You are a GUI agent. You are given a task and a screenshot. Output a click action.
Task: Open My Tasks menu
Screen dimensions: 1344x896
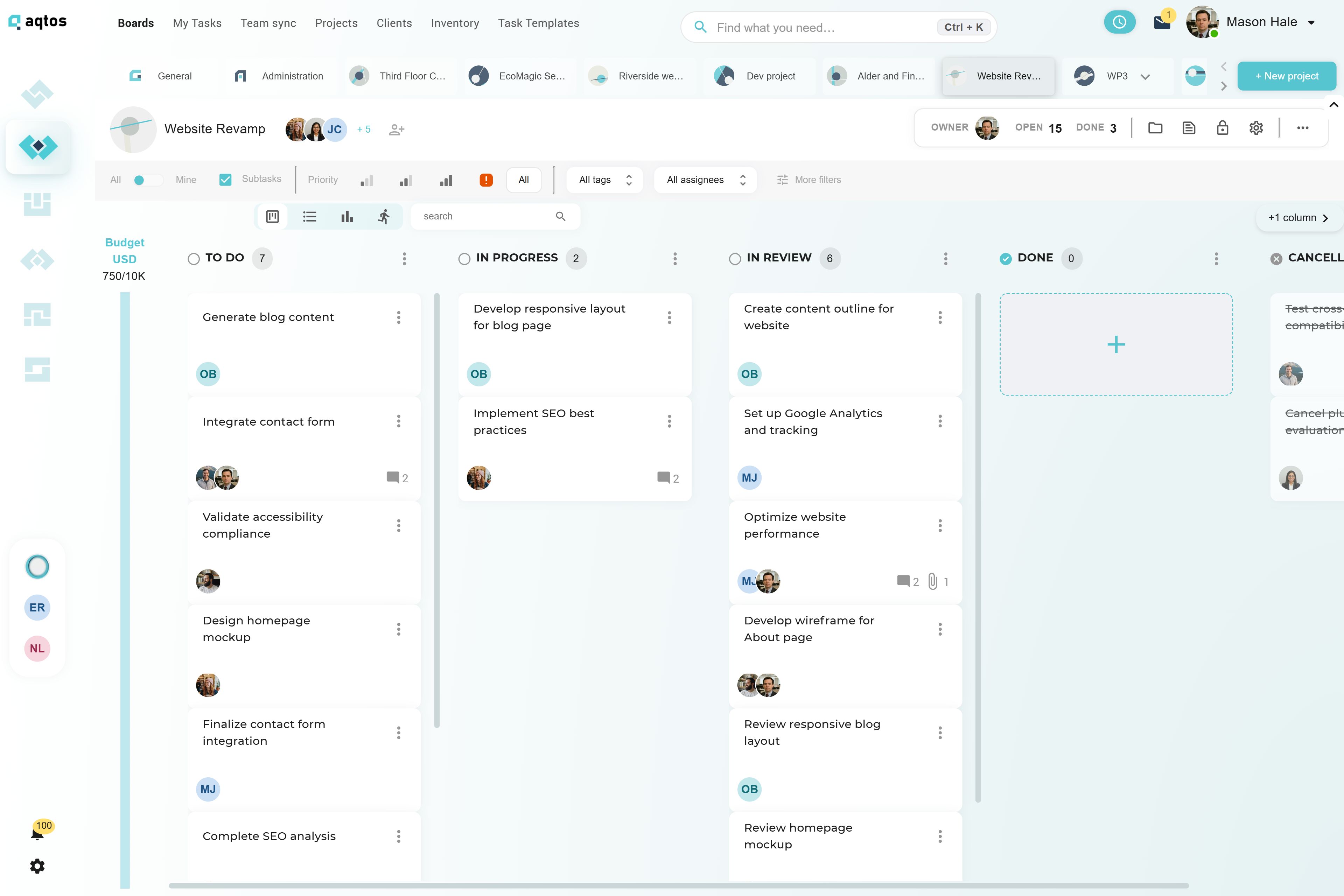point(197,23)
